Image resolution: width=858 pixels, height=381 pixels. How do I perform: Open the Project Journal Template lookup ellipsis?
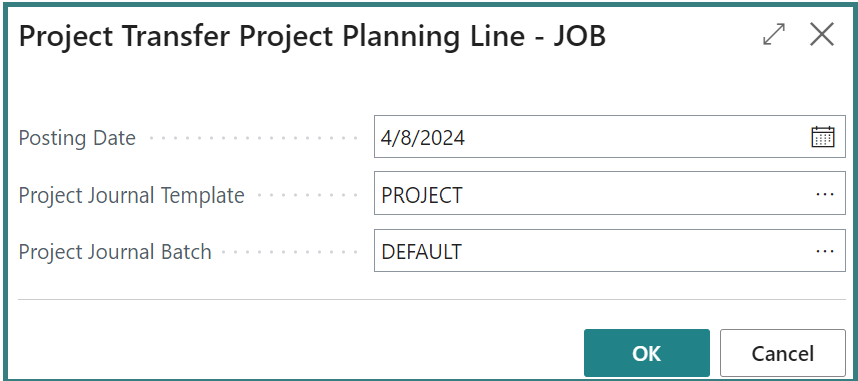825,194
